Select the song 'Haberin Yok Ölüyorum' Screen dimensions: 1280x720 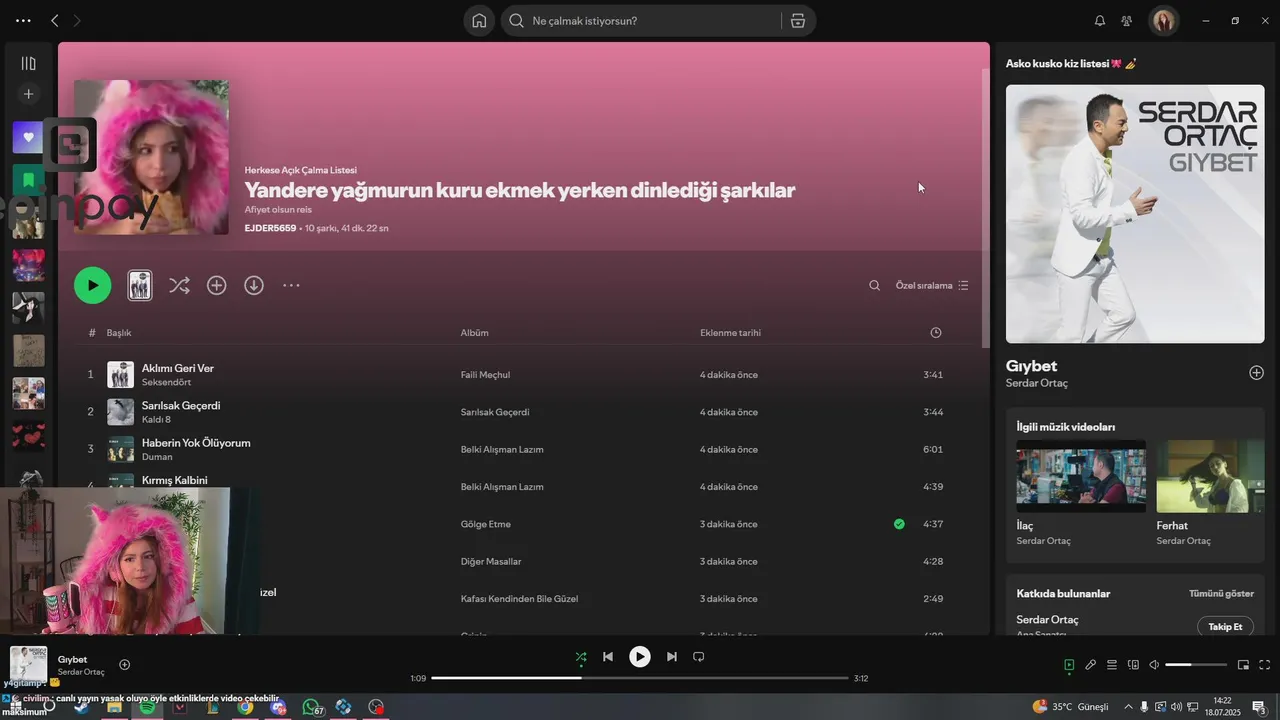coord(196,442)
